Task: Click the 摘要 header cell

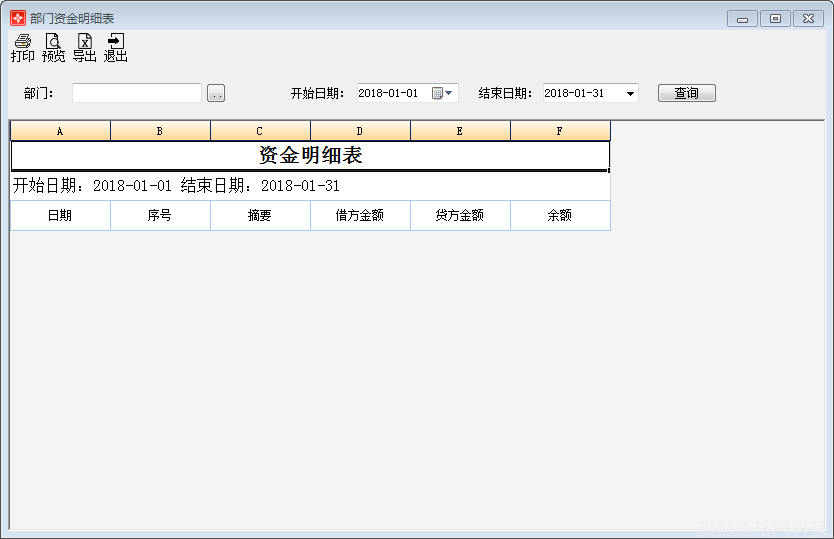Action: coord(260,215)
